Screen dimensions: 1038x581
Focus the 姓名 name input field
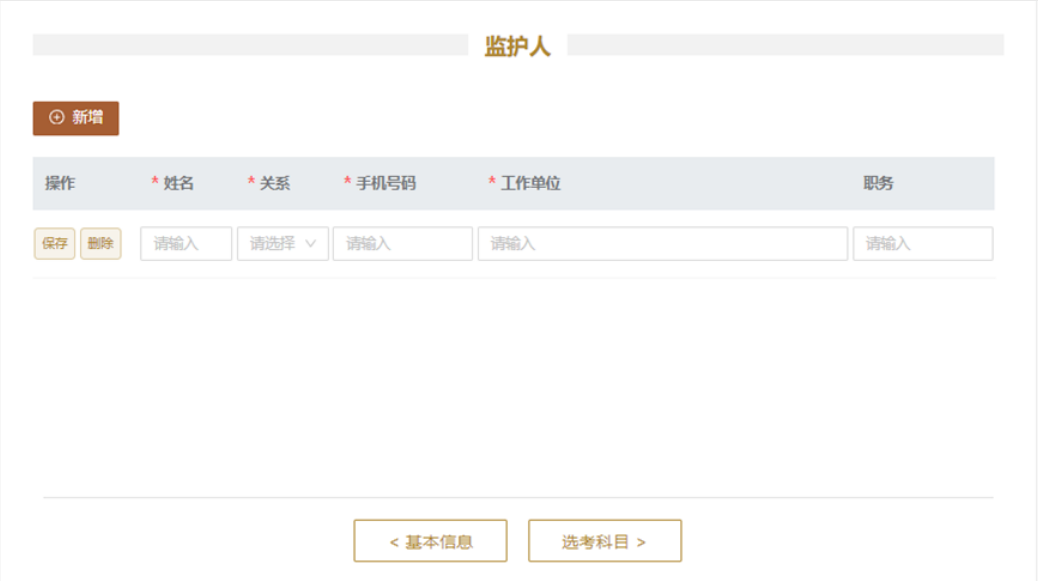[x=186, y=244]
